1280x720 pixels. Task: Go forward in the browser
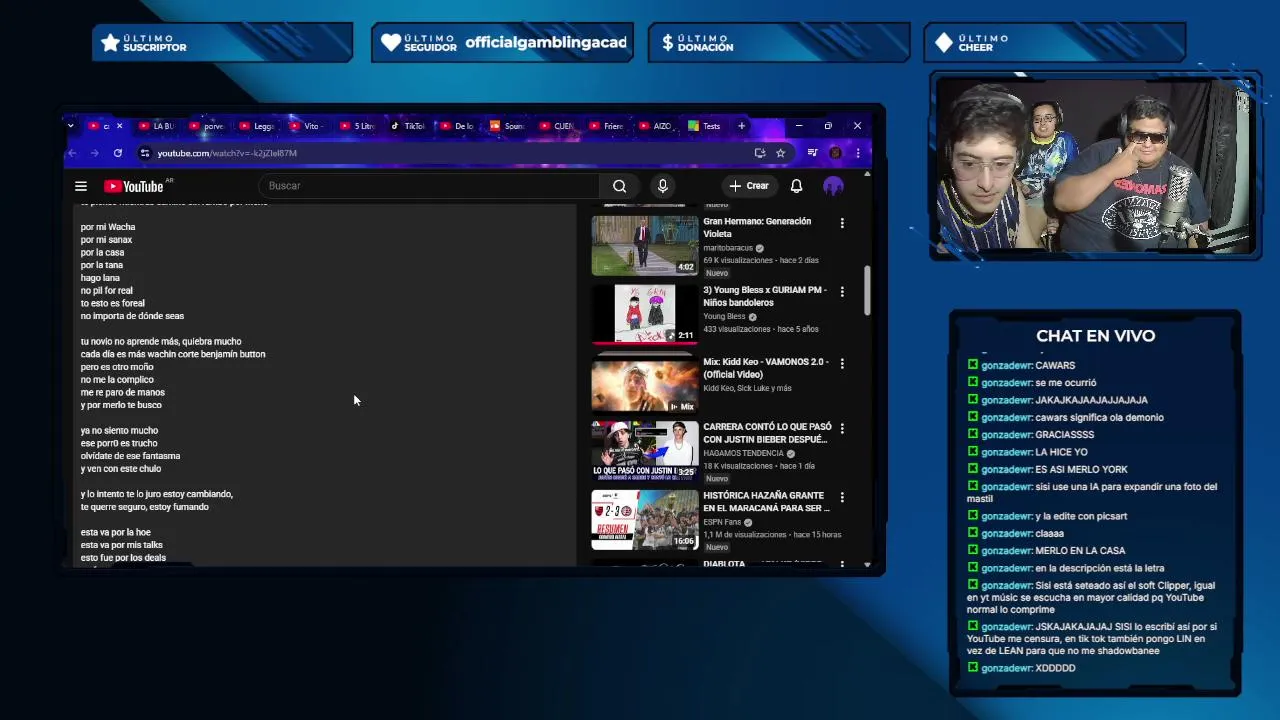point(94,153)
